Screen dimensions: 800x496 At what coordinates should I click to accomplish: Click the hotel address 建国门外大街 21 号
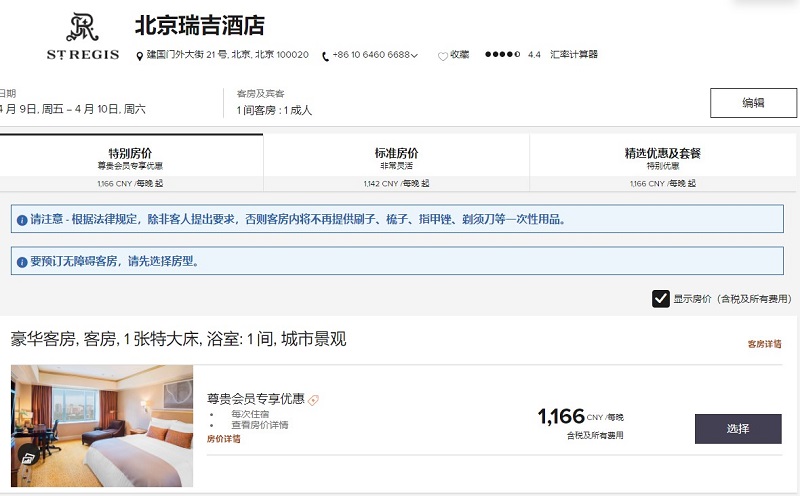[x=228, y=55]
